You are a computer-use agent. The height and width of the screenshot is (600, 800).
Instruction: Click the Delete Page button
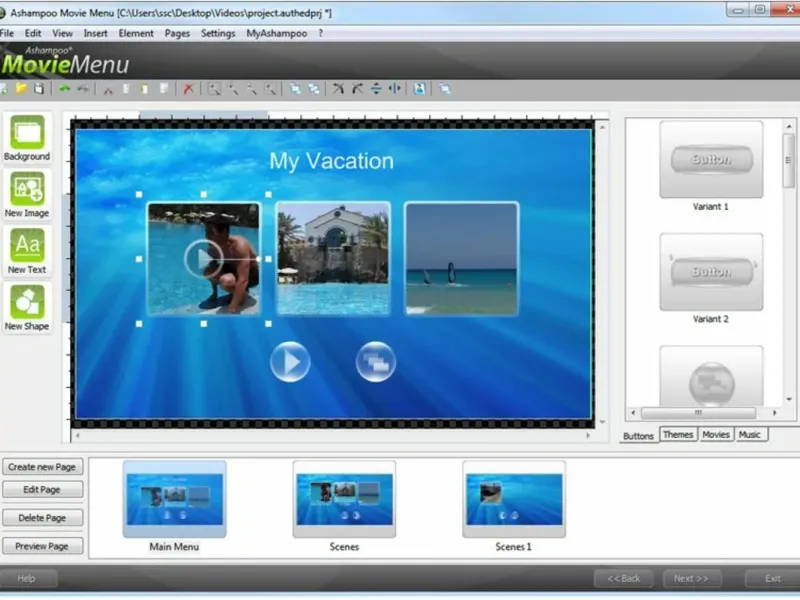point(42,518)
